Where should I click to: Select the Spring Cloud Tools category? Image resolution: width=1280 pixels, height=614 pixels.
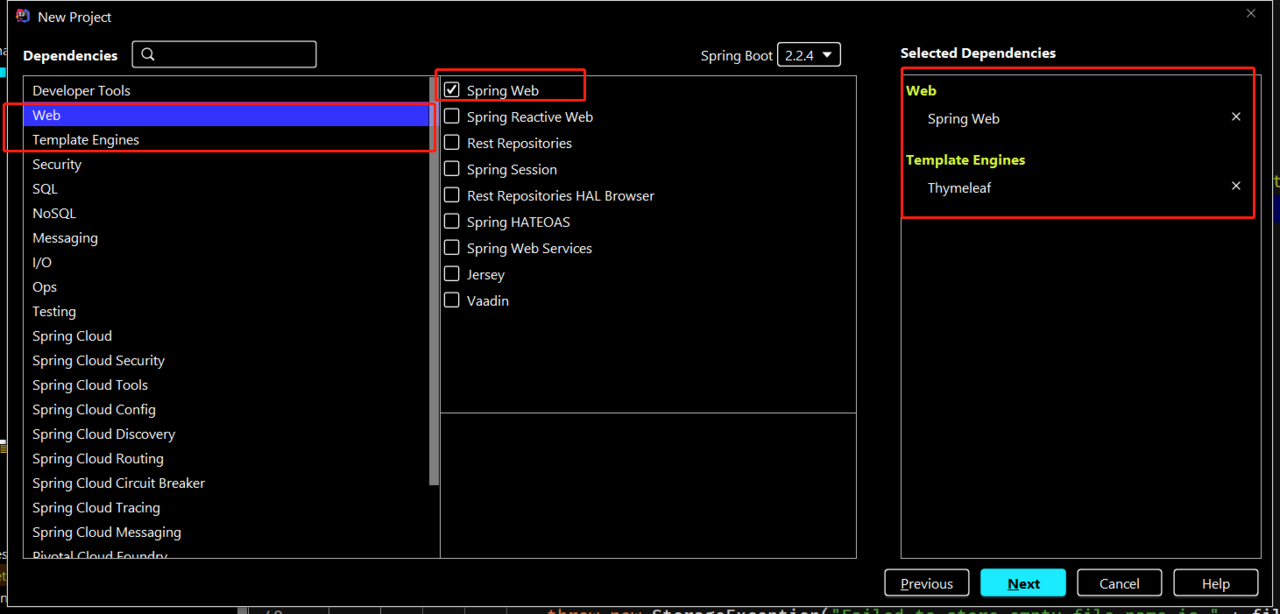coord(227,385)
